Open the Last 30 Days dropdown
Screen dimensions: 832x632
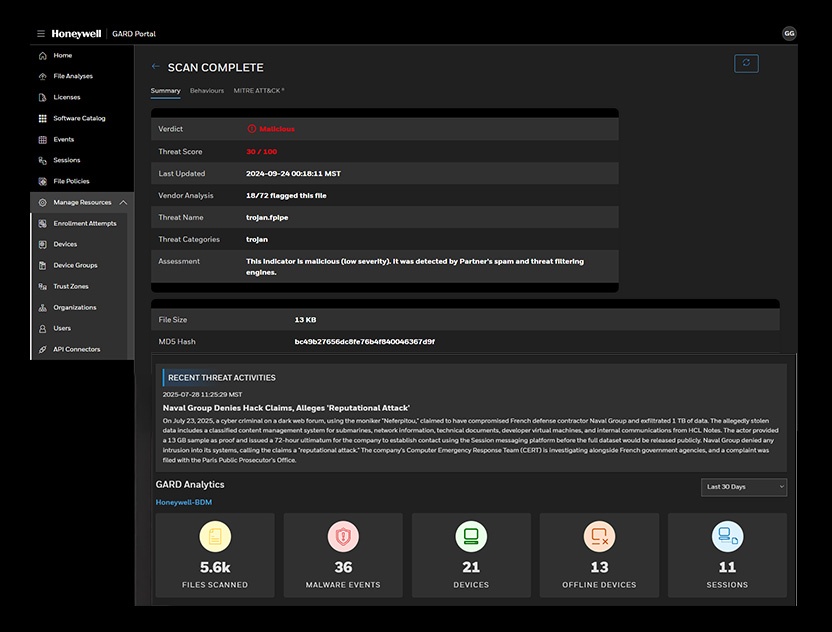tap(744, 487)
